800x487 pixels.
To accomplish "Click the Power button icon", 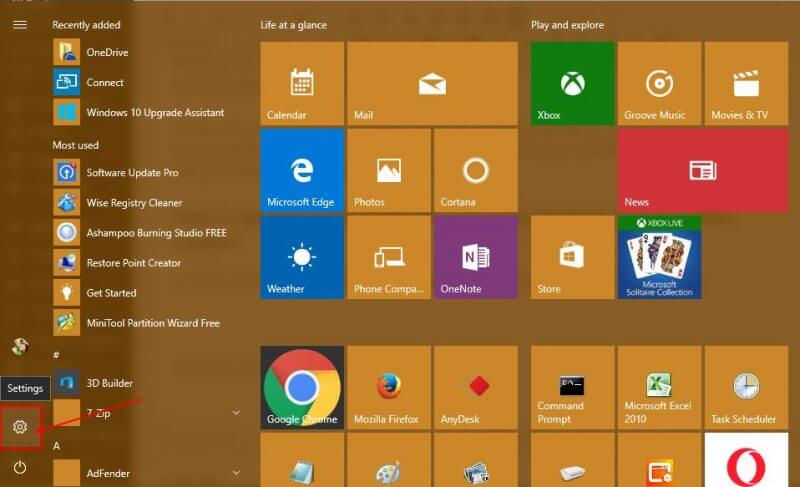I will (x=20, y=467).
